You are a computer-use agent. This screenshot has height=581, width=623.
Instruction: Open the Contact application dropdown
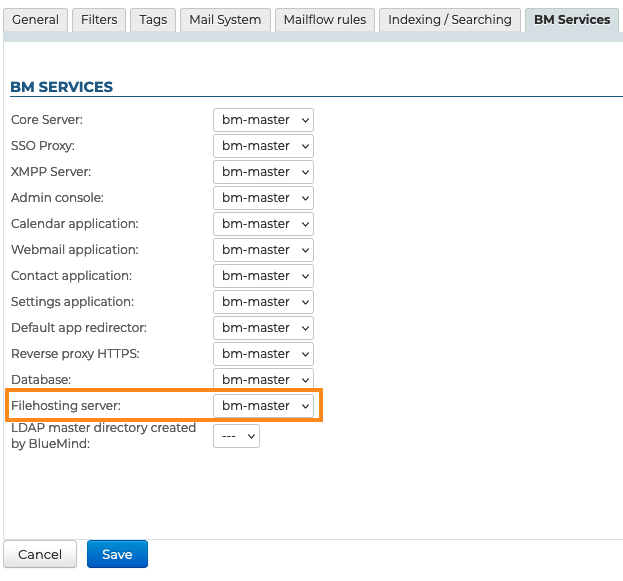click(x=263, y=276)
